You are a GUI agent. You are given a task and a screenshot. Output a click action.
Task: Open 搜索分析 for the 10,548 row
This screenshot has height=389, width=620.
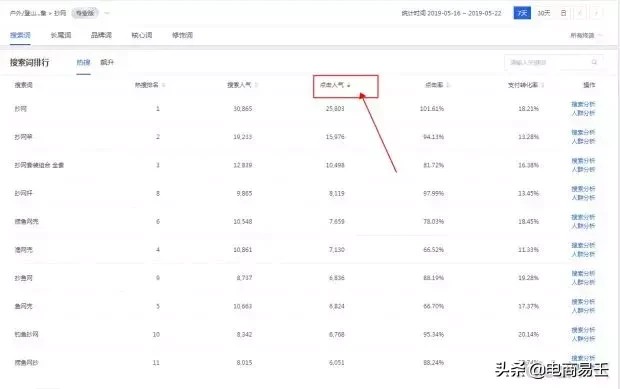point(583,217)
